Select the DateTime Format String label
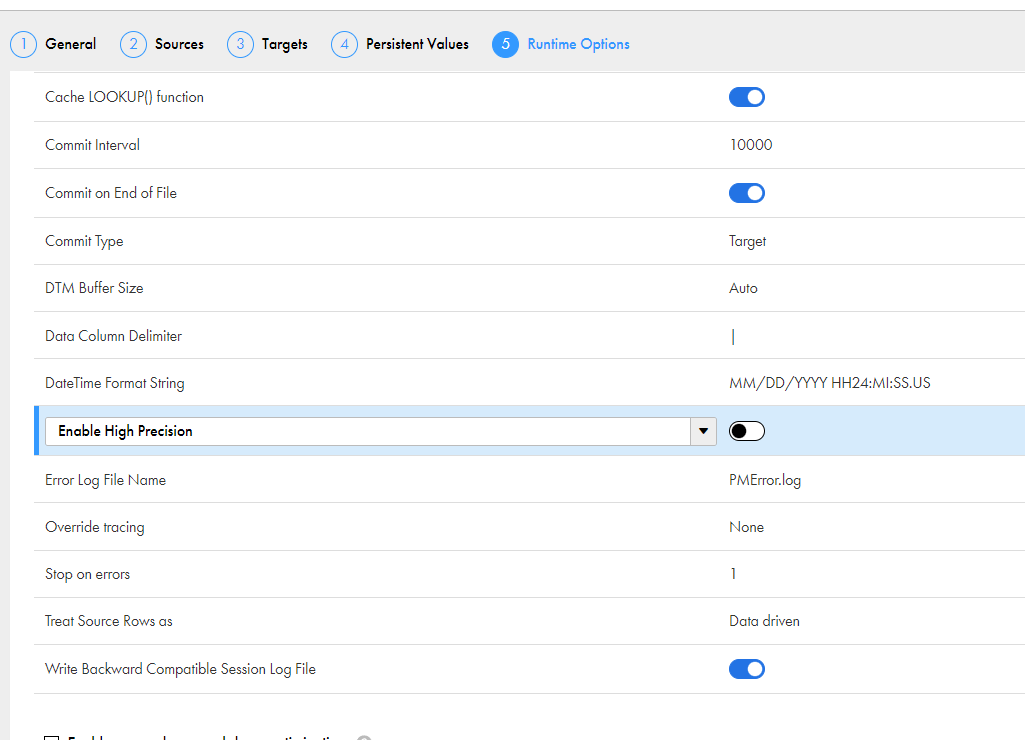The height and width of the screenshot is (740, 1025). click(114, 383)
